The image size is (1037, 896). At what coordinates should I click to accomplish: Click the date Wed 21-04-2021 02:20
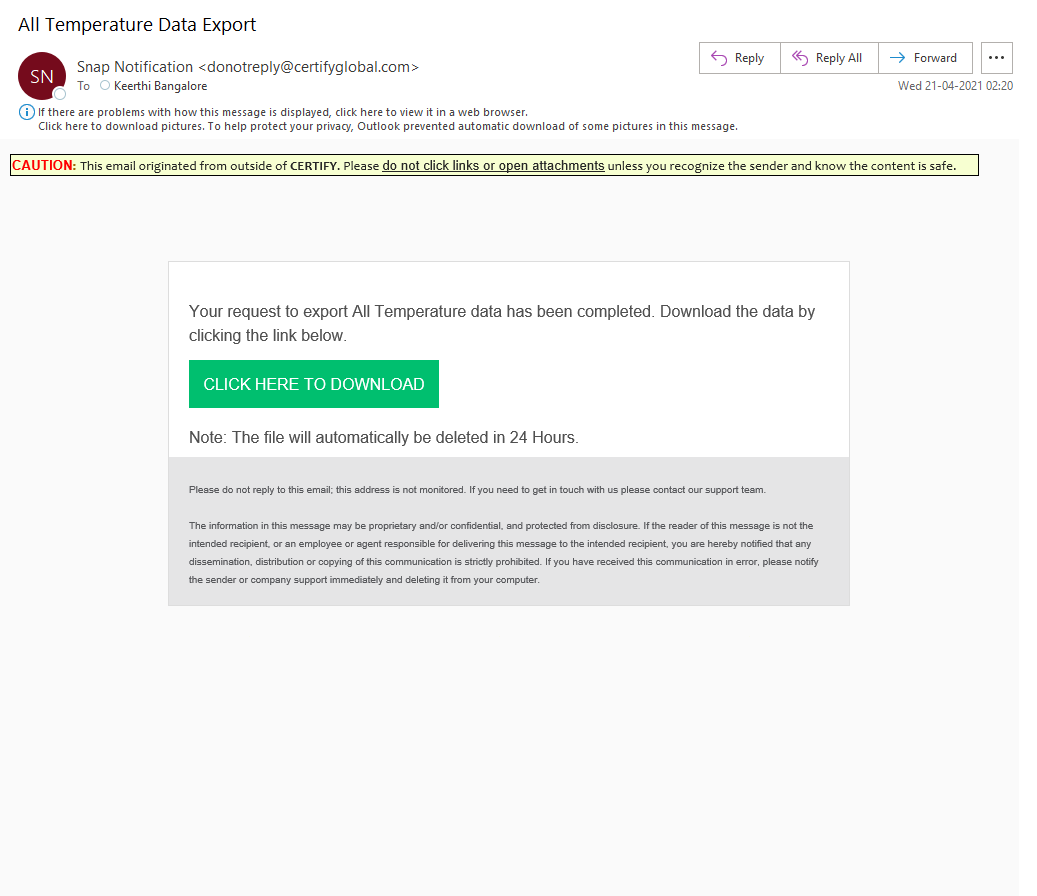[x=955, y=86]
